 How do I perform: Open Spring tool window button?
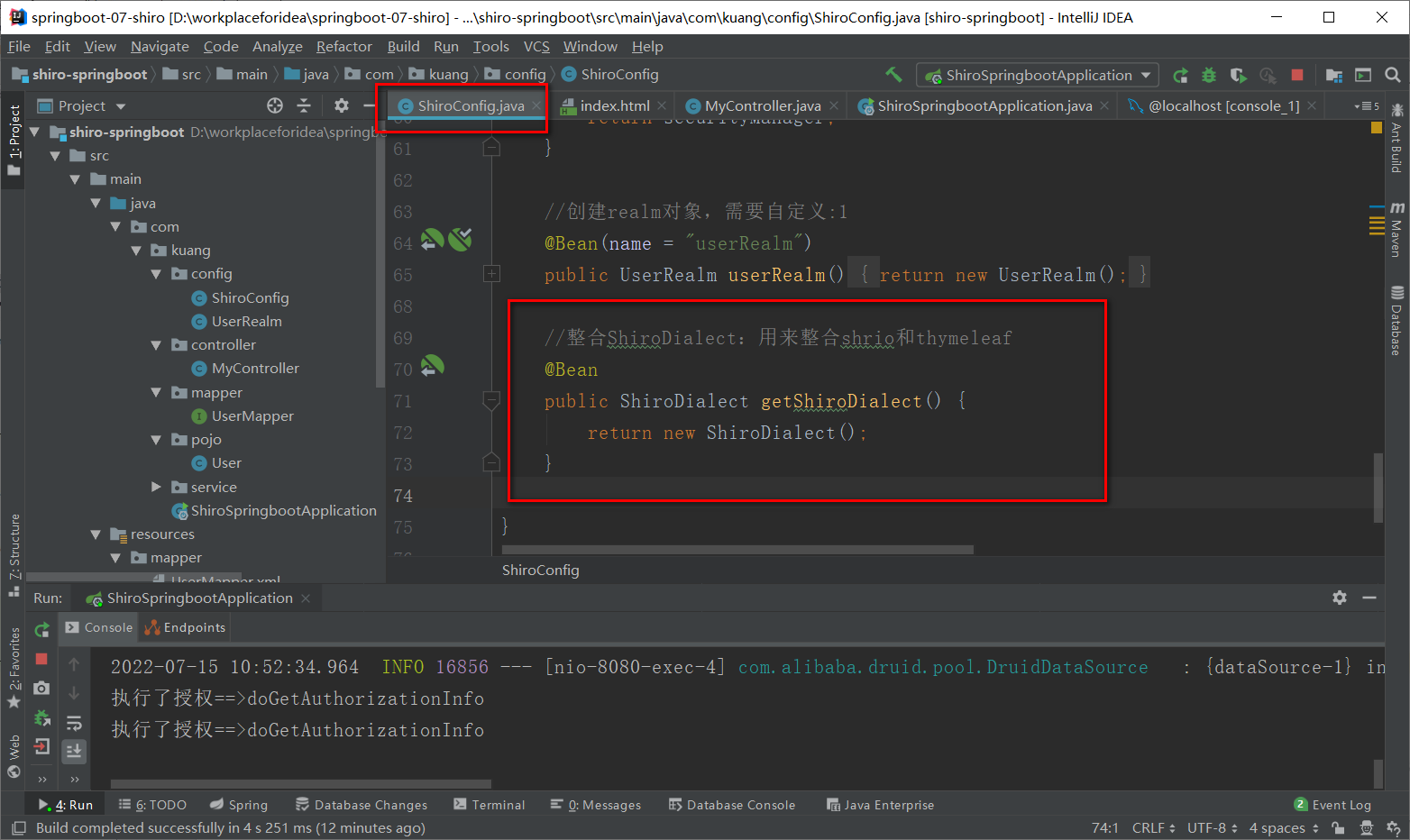[x=239, y=805]
